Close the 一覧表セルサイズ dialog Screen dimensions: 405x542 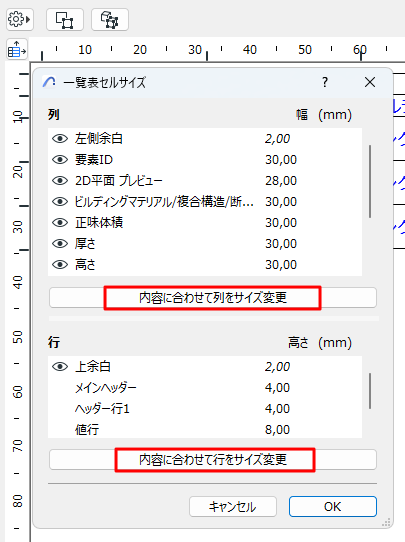point(370,82)
